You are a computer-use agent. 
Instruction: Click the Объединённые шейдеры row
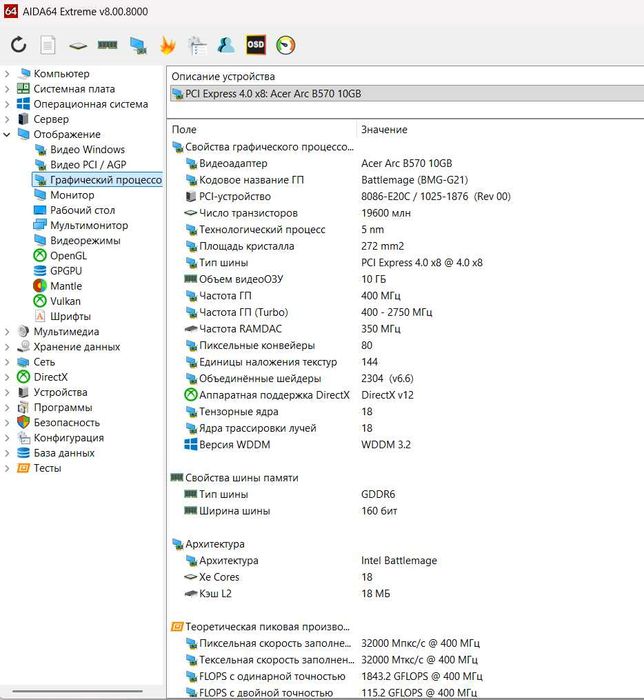pyautogui.click(x=406, y=379)
